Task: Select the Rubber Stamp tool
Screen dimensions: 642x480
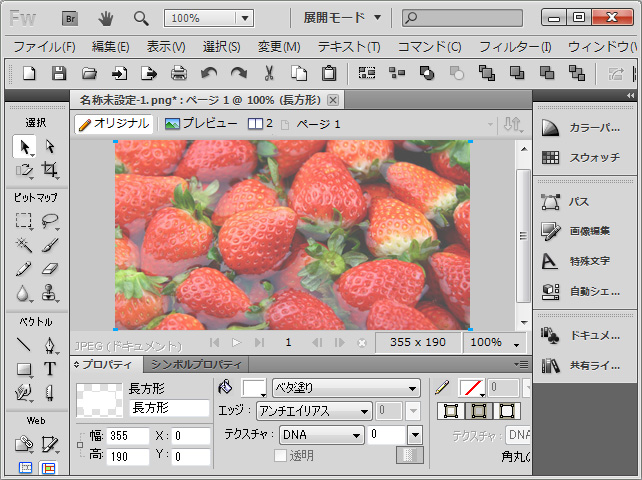Action: point(50,293)
